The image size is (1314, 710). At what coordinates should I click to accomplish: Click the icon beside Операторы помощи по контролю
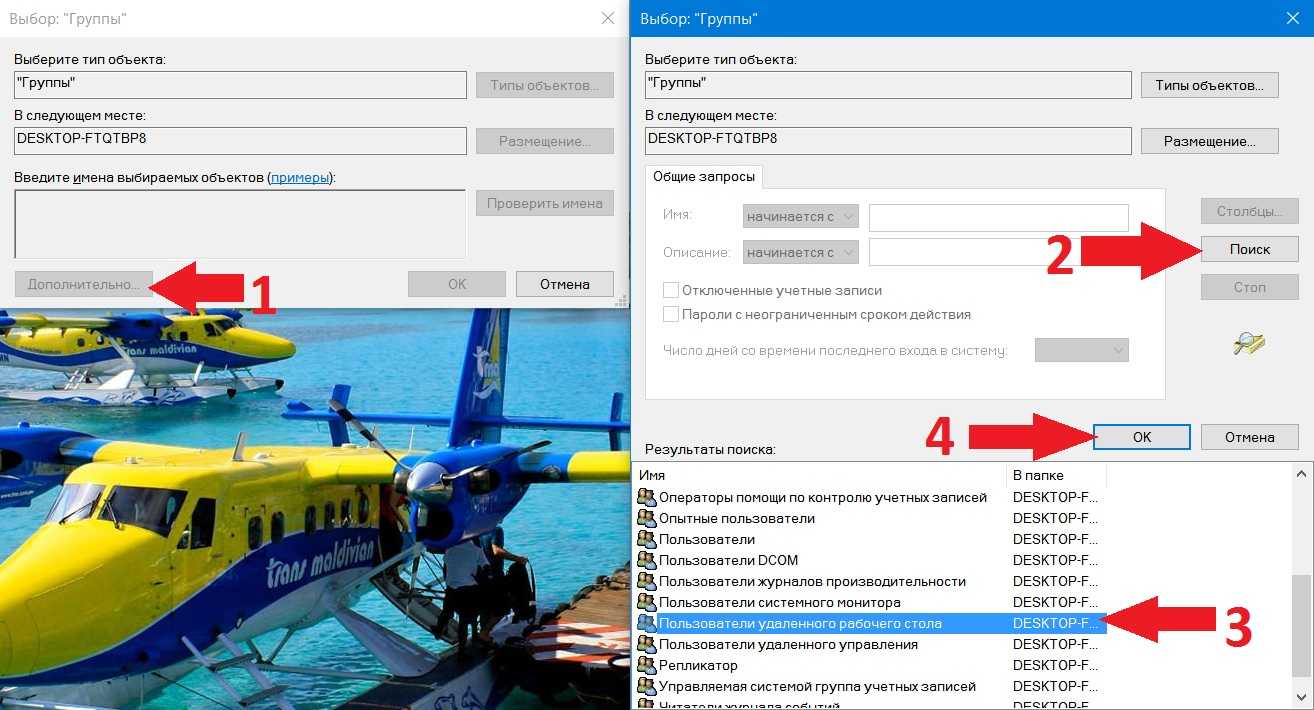tap(646, 497)
